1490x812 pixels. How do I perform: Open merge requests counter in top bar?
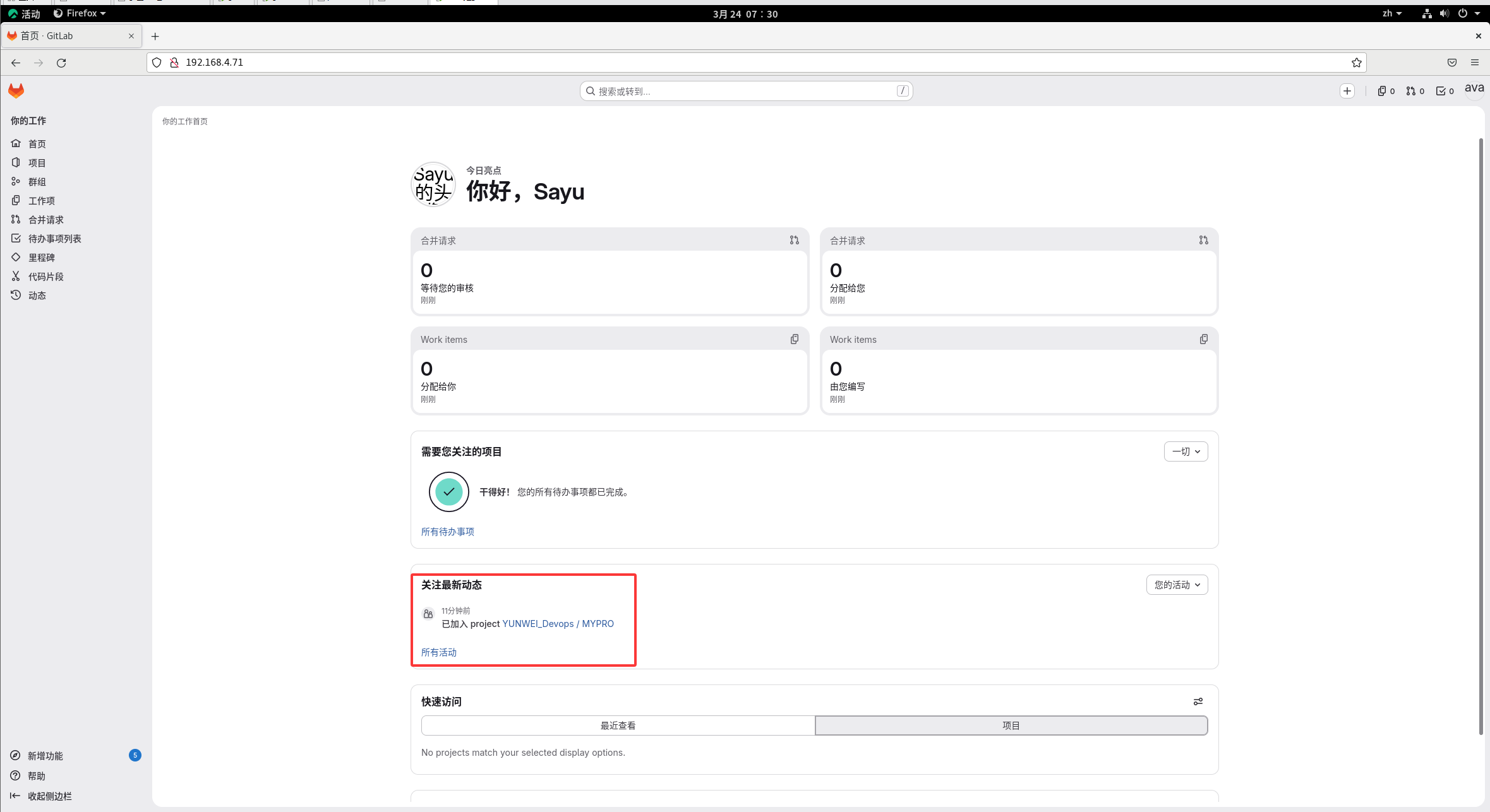coord(1415,91)
